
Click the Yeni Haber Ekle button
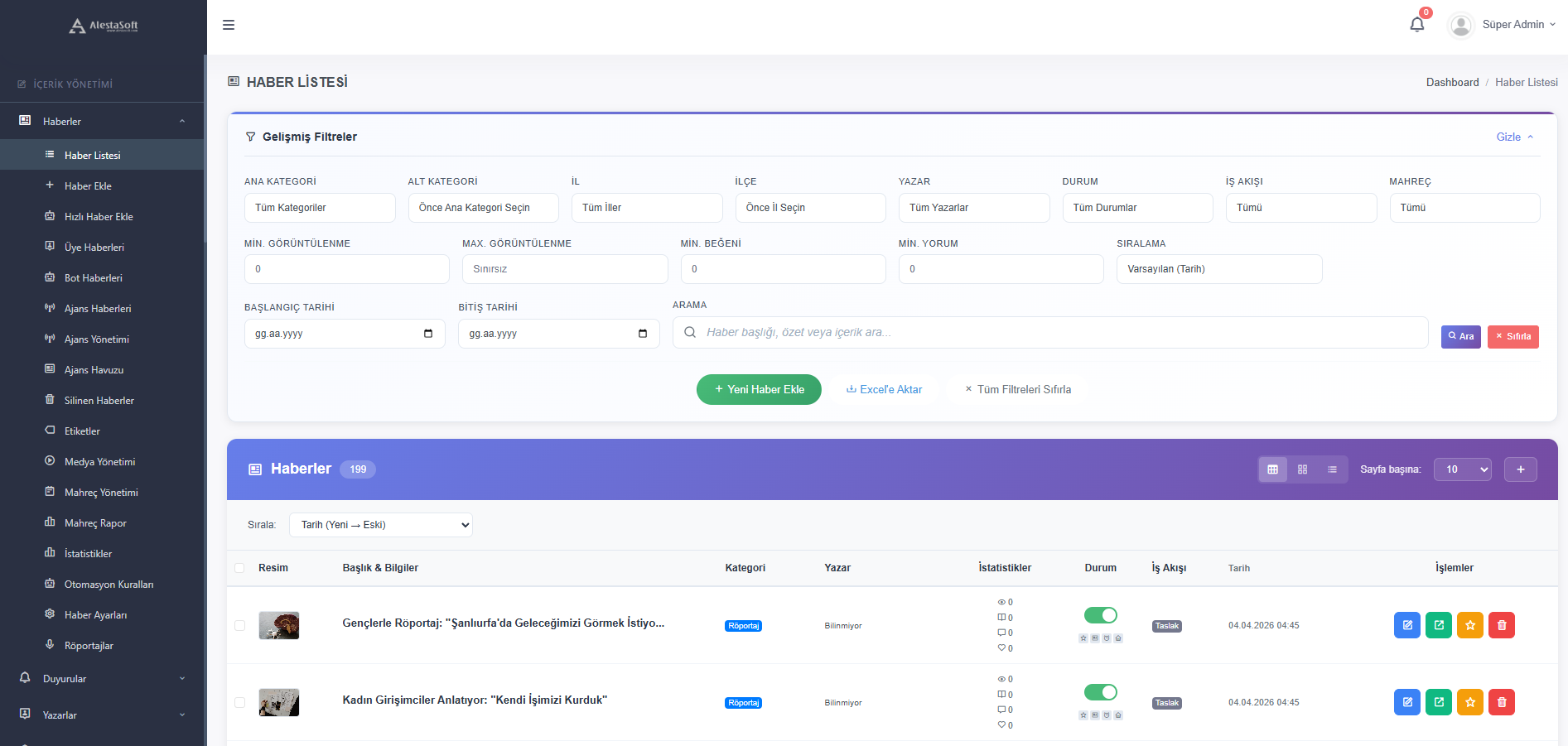coord(759,389)
